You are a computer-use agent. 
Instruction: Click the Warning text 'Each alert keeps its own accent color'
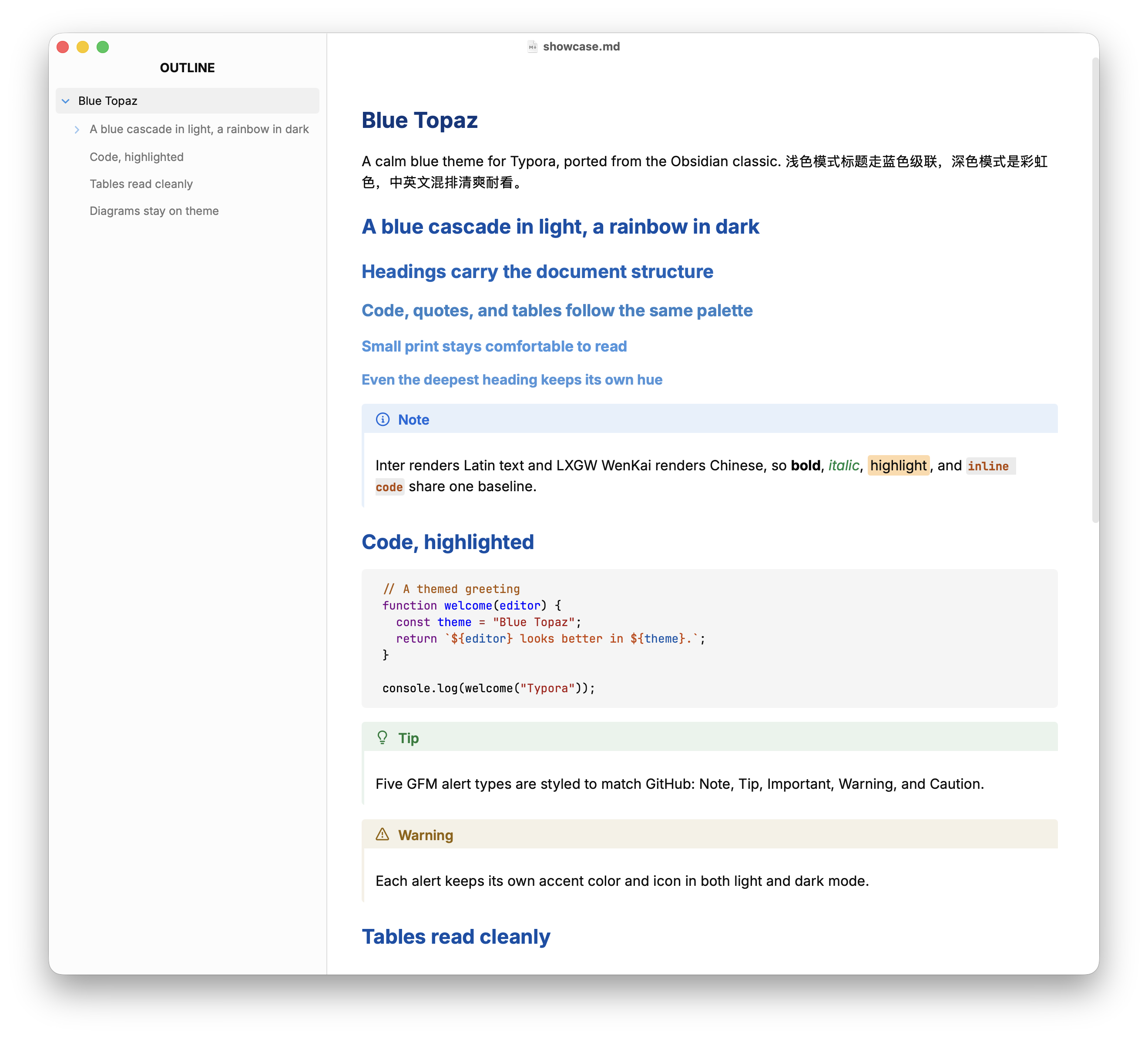pos(622,881)
